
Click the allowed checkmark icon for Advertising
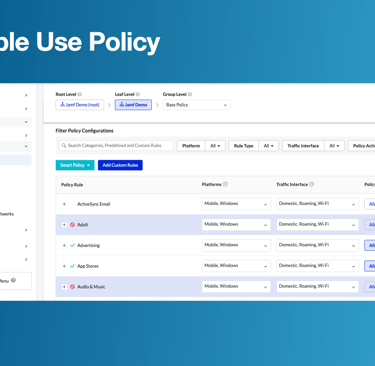(72, 245)
